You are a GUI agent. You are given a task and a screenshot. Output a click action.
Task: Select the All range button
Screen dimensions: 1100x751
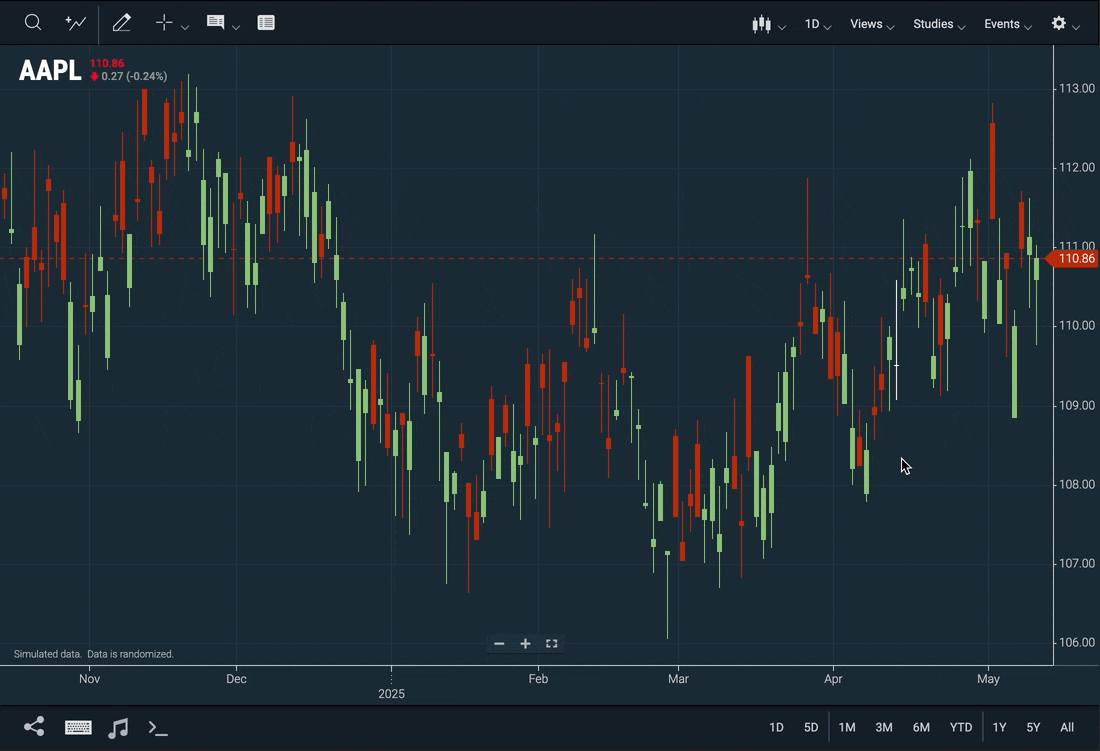coord(1067,727)
